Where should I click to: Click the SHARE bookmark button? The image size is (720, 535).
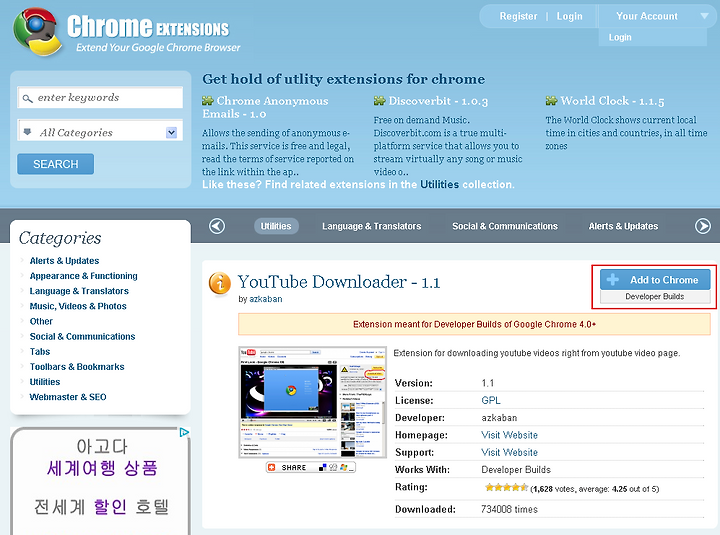[x=310, y=467]
